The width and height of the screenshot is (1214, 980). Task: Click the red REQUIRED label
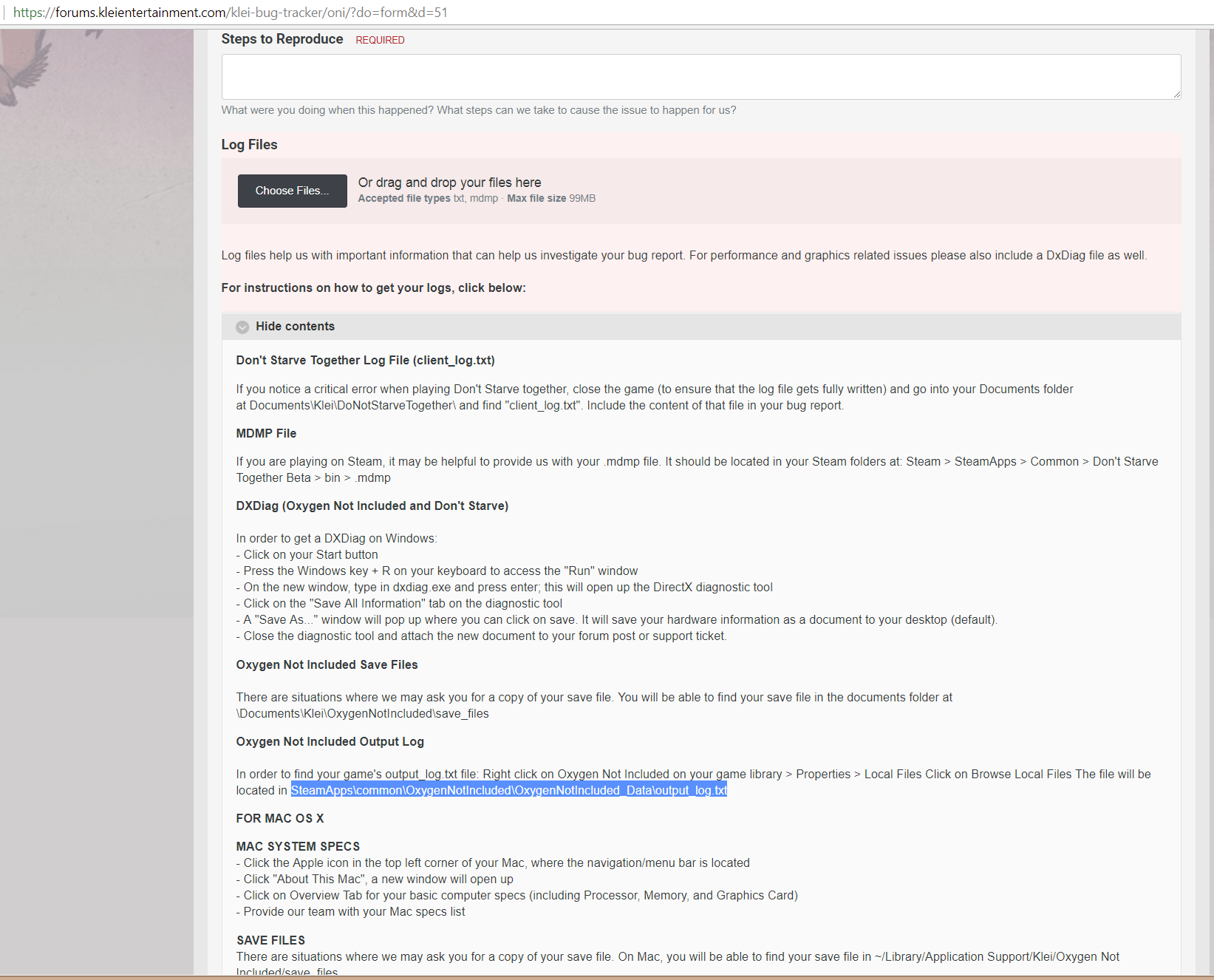pyautogui.click(x=380, y=40)
